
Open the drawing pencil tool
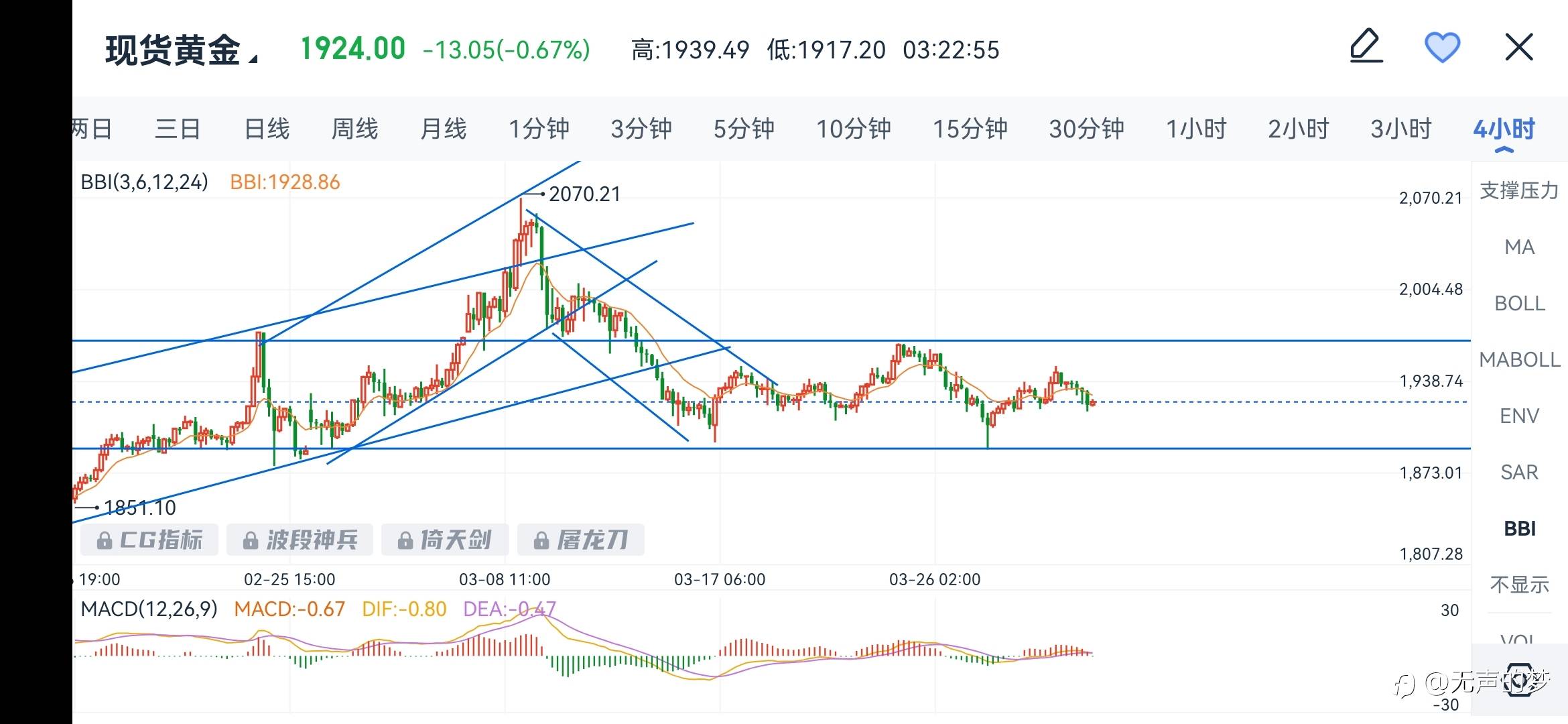click(x=1366, y=47)
